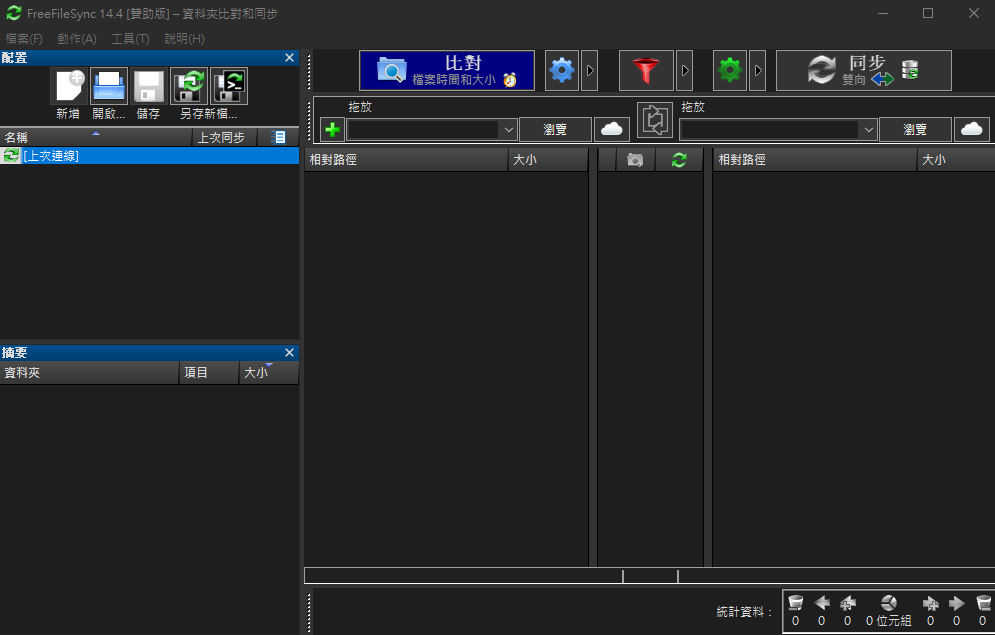Browse for left folder (瀏覽)
The image size is (995, 635).
[x=555, y=129]
